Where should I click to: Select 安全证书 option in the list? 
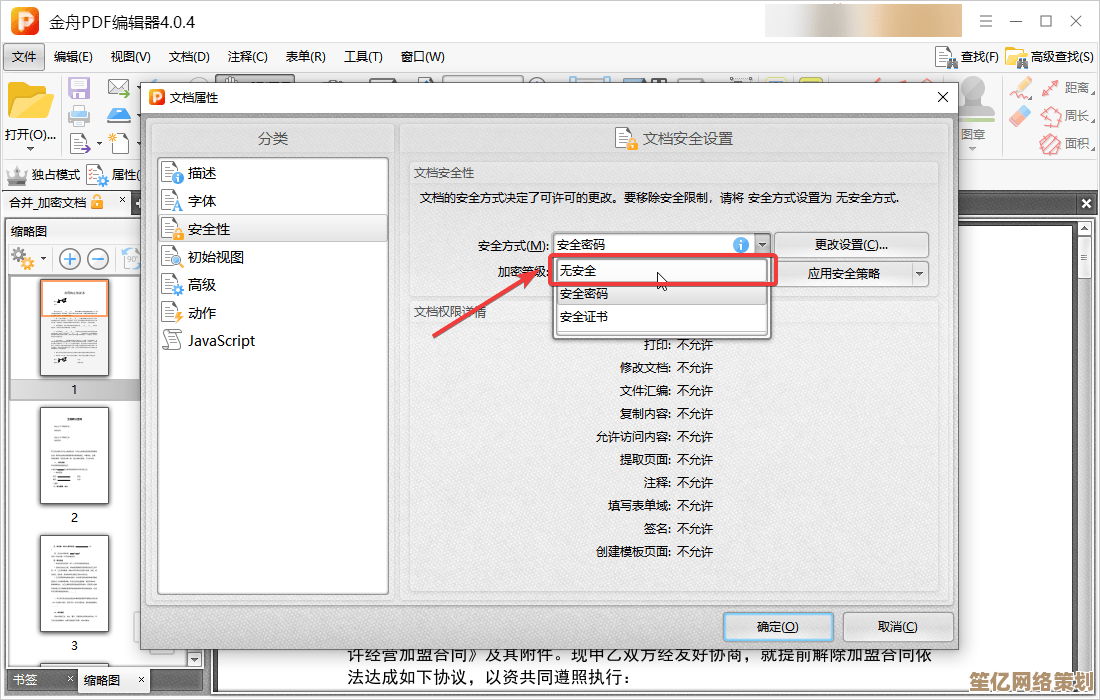[x=660, y=317]
